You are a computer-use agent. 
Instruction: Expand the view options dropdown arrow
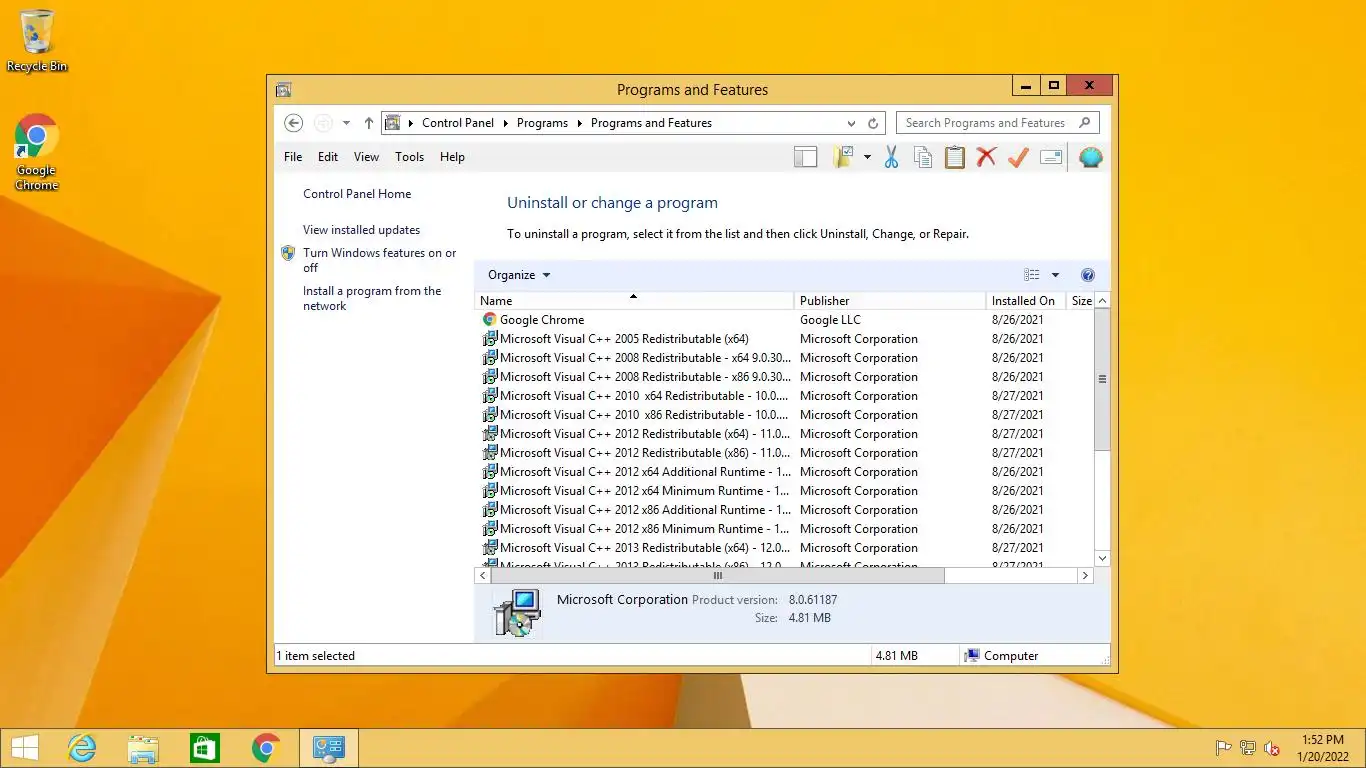[x=1055, y=275]
